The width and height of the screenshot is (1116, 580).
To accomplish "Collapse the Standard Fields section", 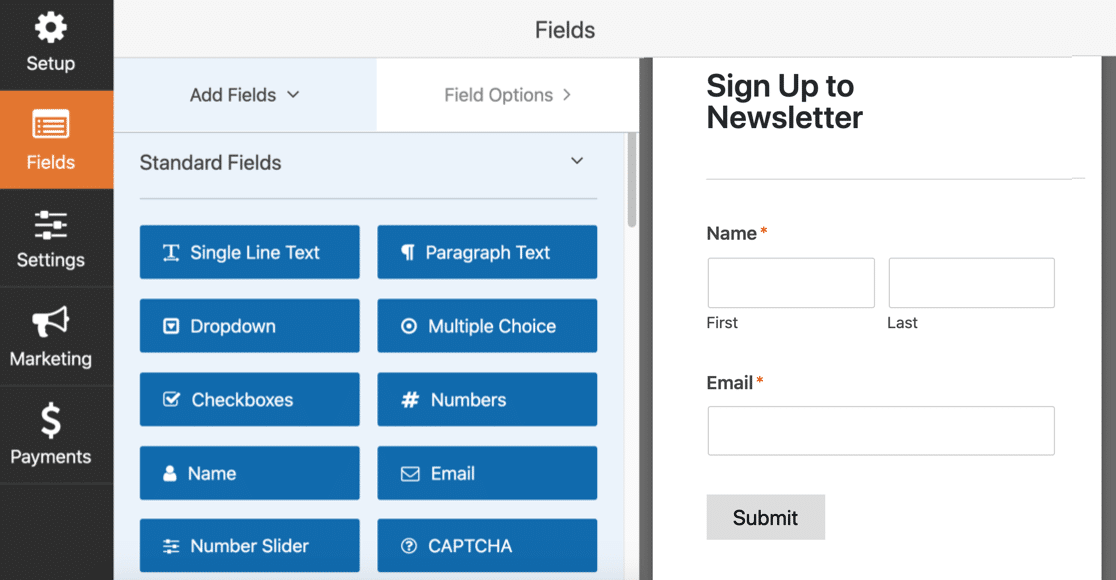I will (577, 161).
